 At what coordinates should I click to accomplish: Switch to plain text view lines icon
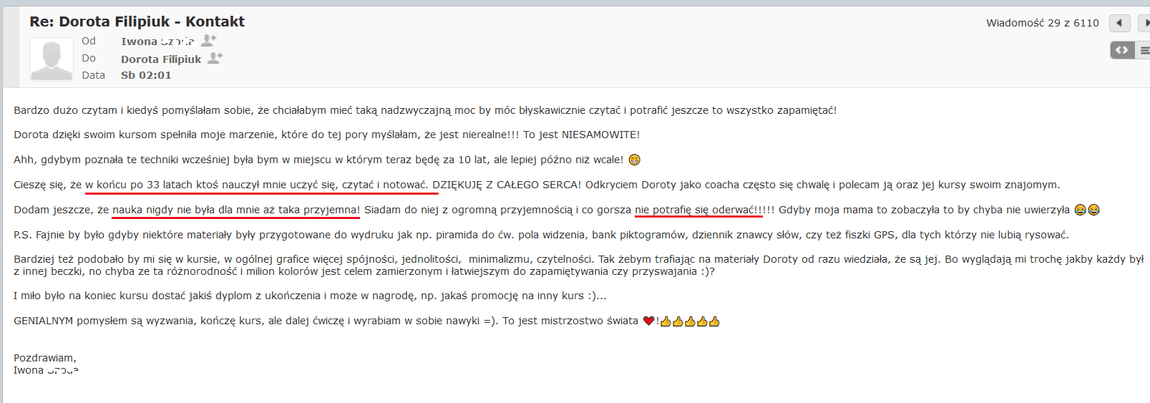tap(1143, 51)
